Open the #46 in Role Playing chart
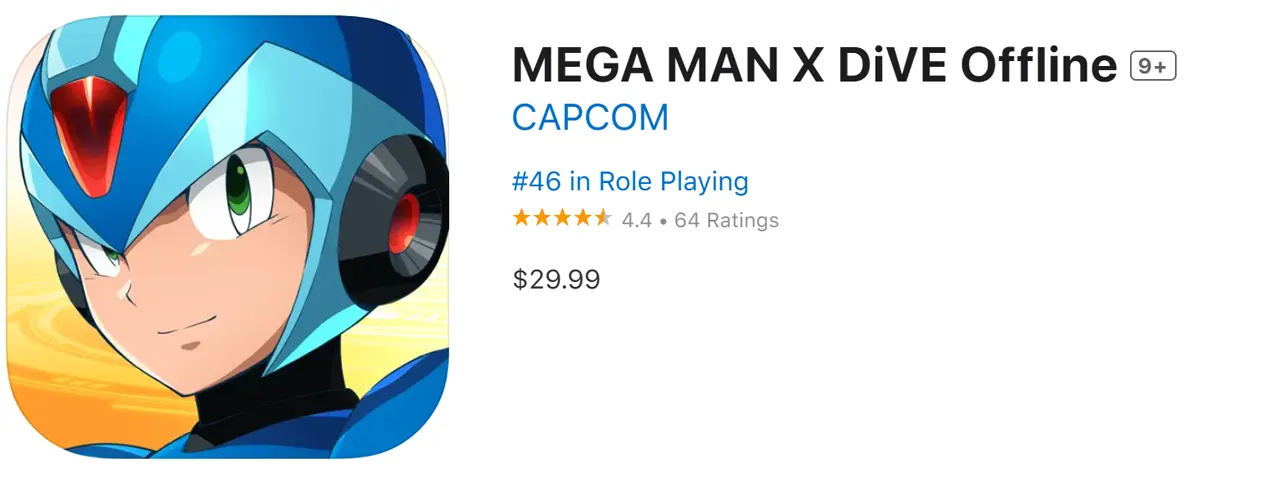The width and height of the screenshot is (1280, 477). click(x=630, y=182)
